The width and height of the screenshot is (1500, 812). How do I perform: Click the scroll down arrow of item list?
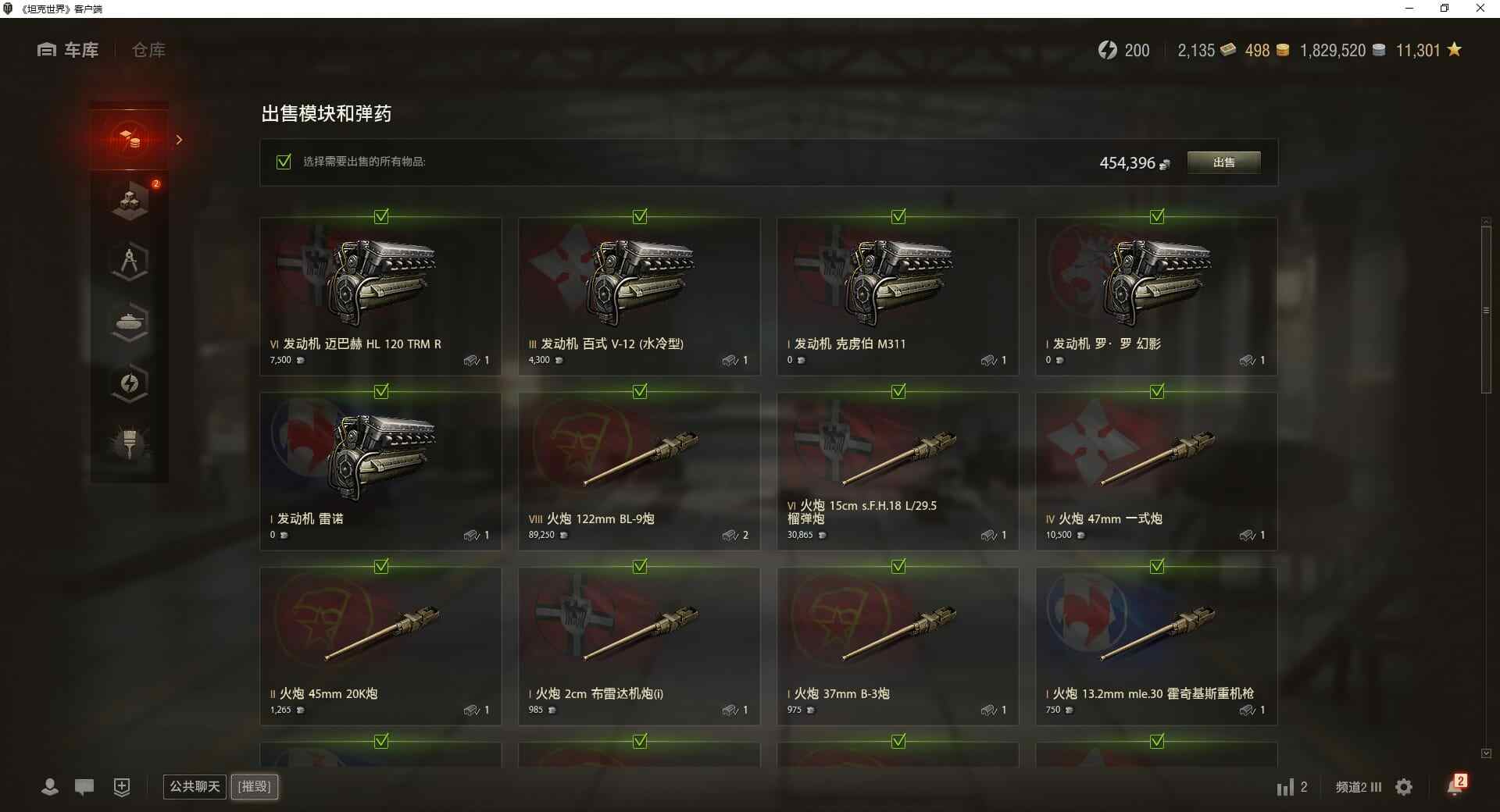(1486, 753)
